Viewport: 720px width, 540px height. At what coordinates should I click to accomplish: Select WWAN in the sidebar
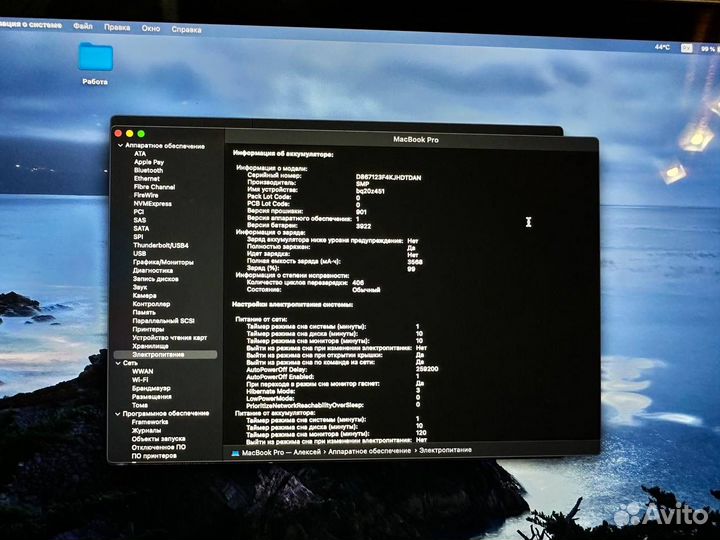(x=143, y=371)
